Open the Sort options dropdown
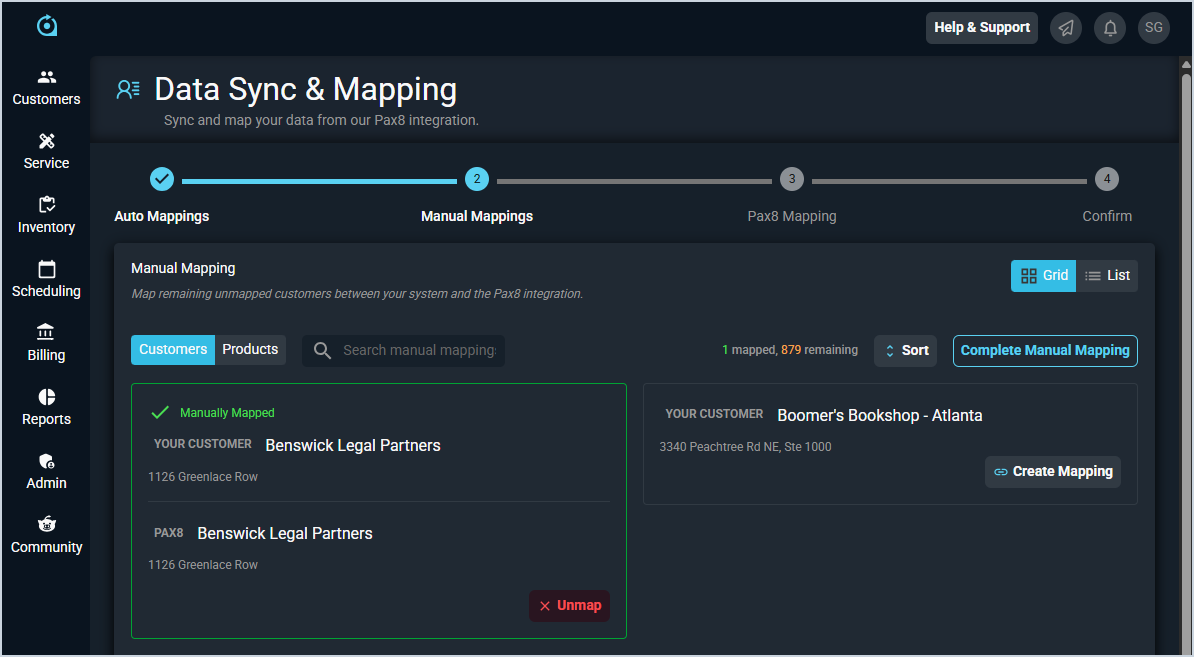Viewport: 1194px width, 657px height. pos(905,351)
